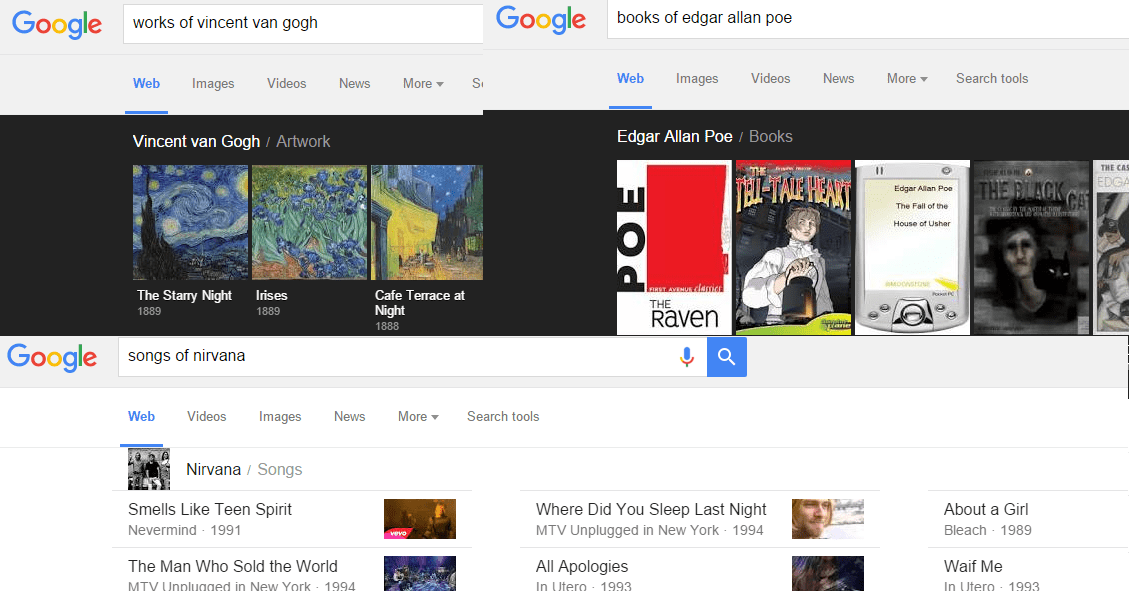The image size is (1129, 591).
Task: Click the blue magnifier search button
Action: pyautogui.click(x=727, y=357)
